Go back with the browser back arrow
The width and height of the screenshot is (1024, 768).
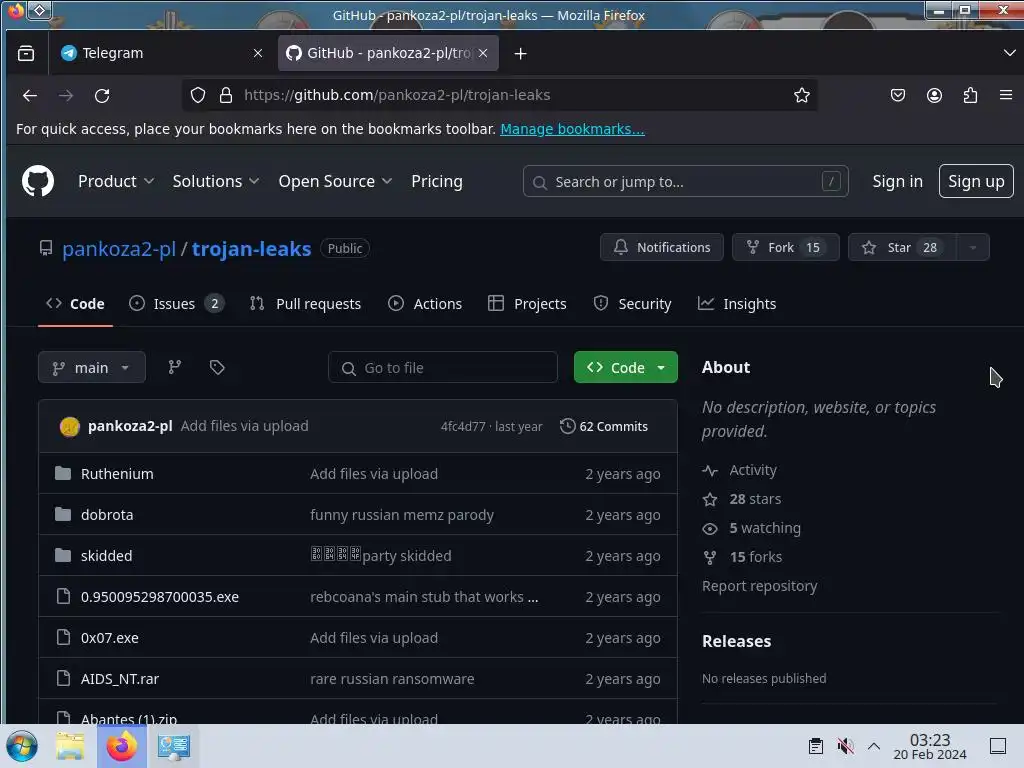pos(30,95)
